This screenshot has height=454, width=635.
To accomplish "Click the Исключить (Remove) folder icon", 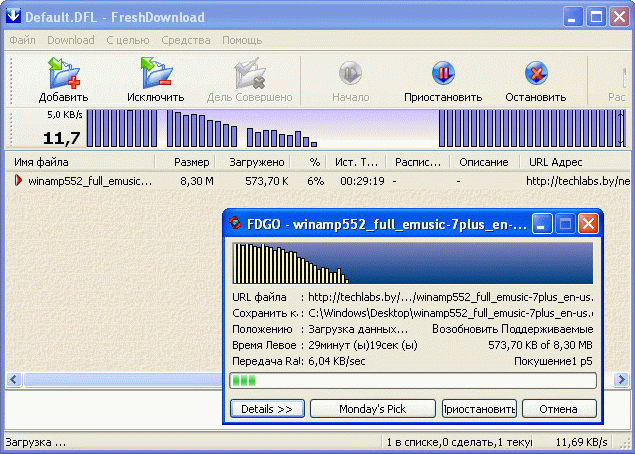I will point(156,73).
